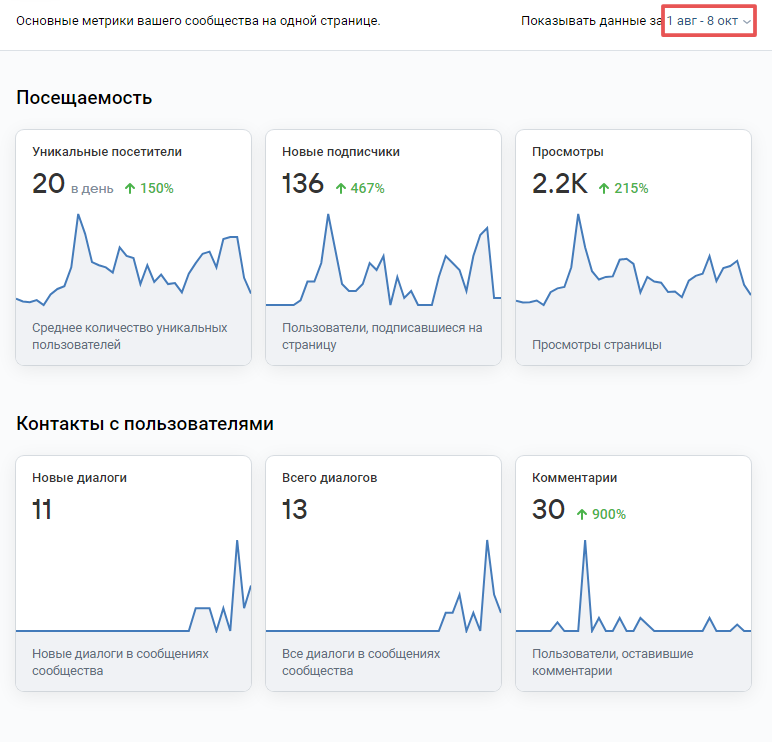Screen dimensions: 772x742
Task: Click the green up arrow beside 150%
Action: tap(130, 188)
